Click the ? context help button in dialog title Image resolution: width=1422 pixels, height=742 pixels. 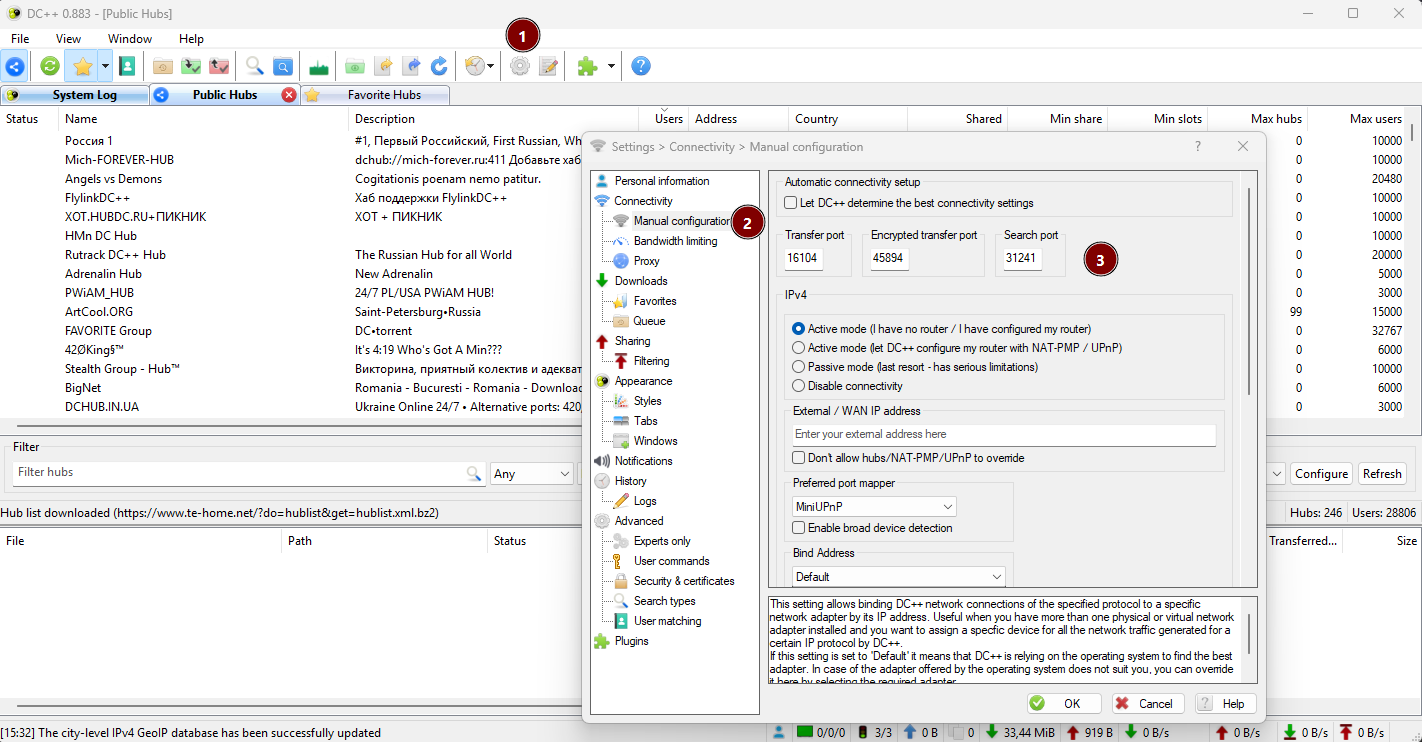[x=1198, y=146]
